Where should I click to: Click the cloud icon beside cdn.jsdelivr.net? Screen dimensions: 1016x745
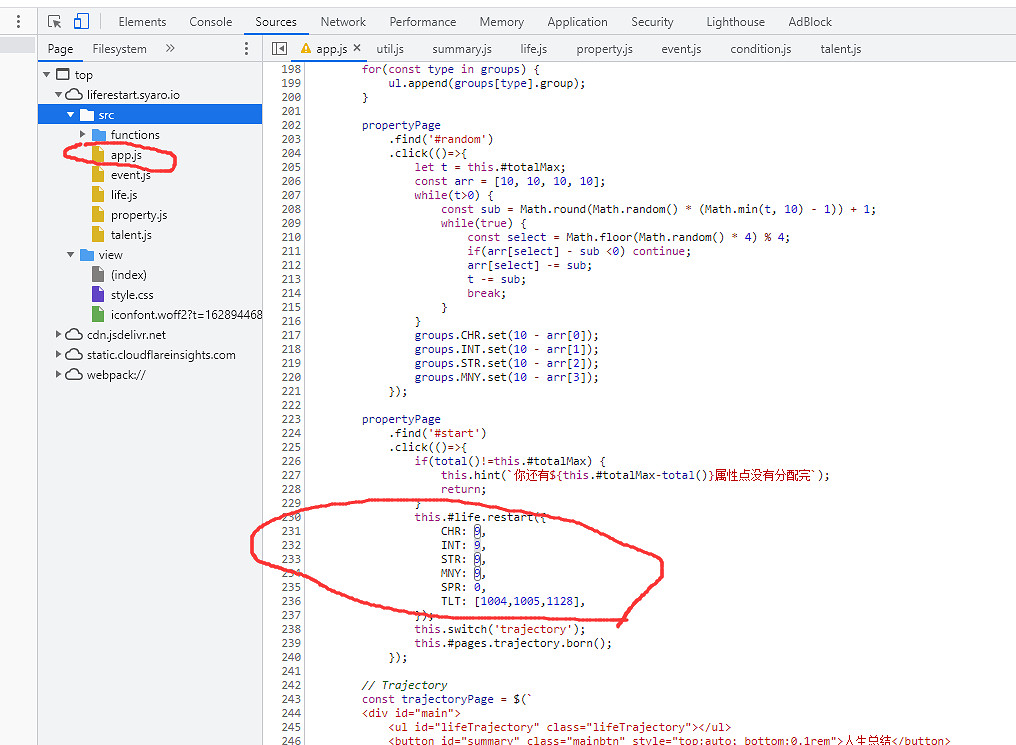click(74, 335)
